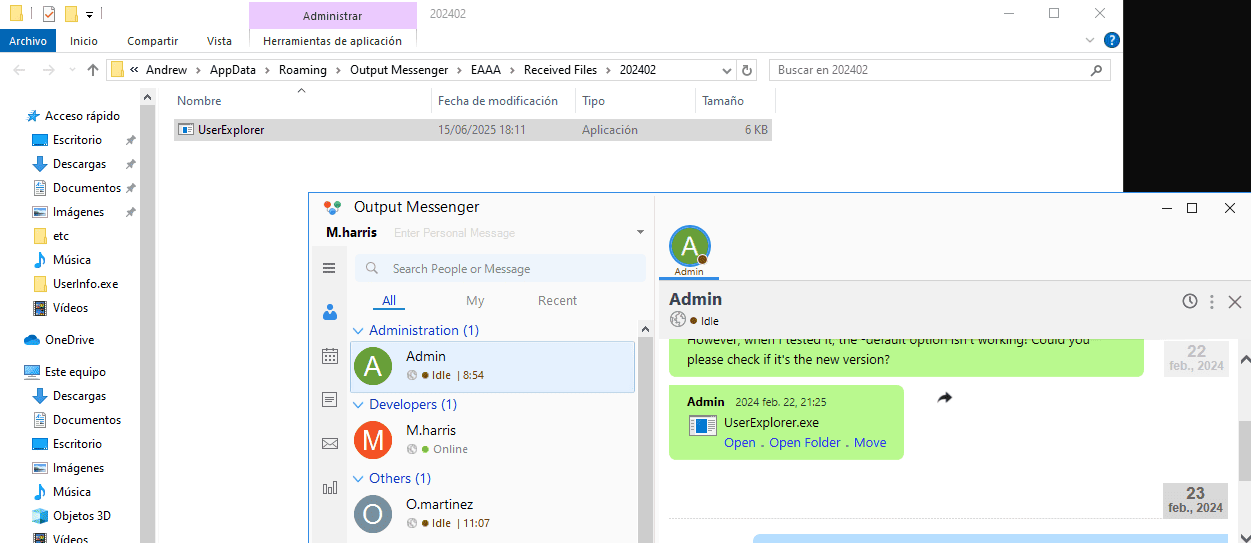The image size is (1251, 543).
Task: Click the Open Folder link for UserExplorer.exe
Action: (804, 443)
